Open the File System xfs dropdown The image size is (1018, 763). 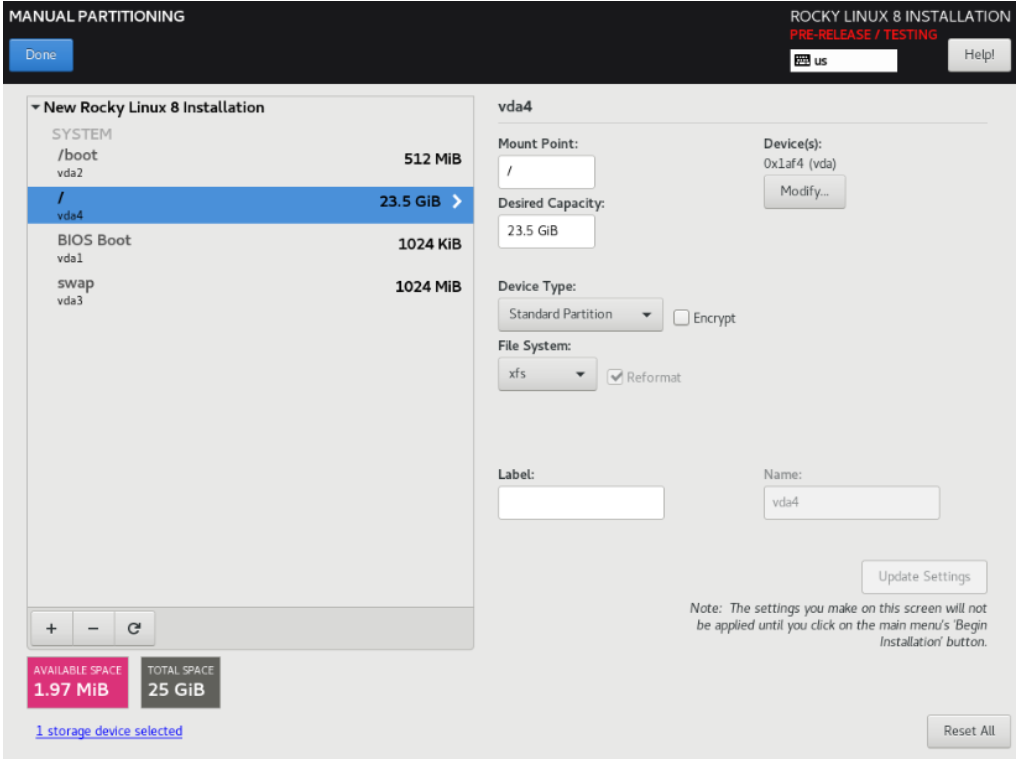click(547, 374)
